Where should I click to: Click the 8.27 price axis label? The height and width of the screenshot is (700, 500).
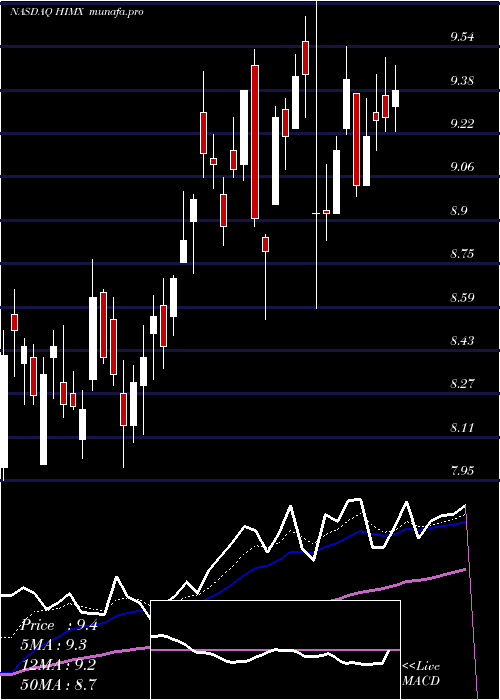(462, 383)
